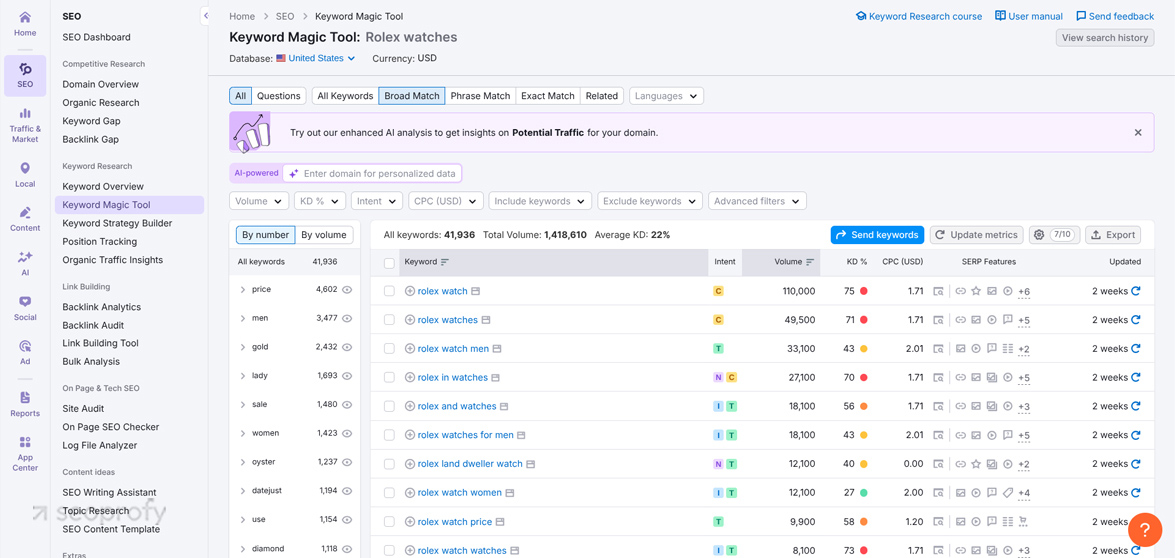The width and height of the screenshot is (1175, 558).
Task: Toggle visibility eye for datejust group
Action: click(347, 491)
